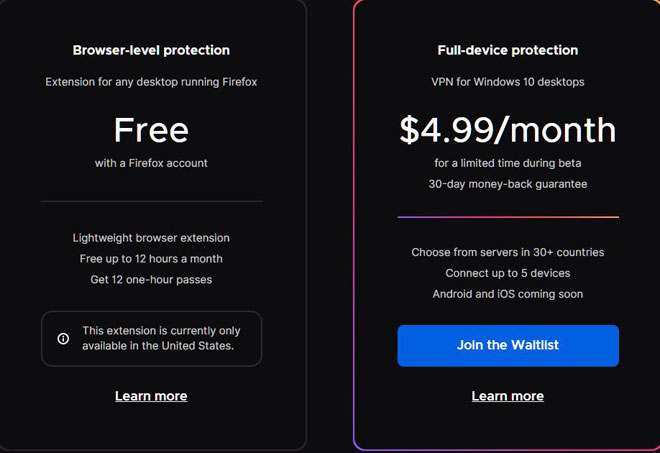Select the Full-device protection heading
The width and height of the screenshot is (660, 453).
click(x=508, y=51)
